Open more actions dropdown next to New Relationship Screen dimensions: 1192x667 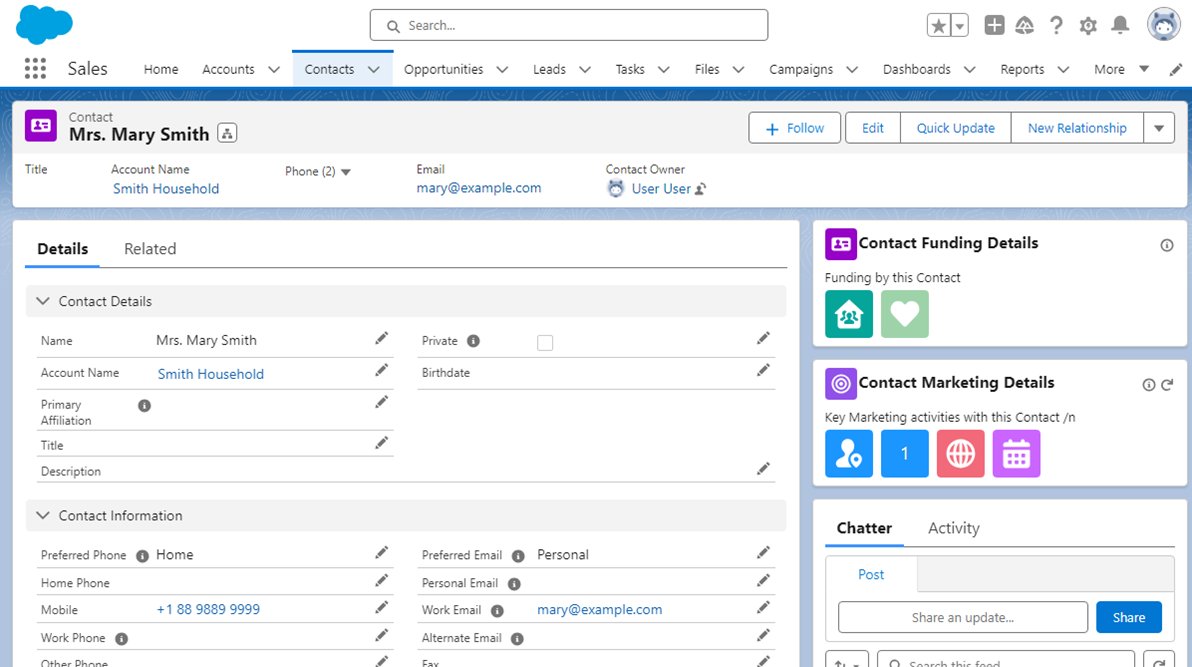pos(1159,128)
